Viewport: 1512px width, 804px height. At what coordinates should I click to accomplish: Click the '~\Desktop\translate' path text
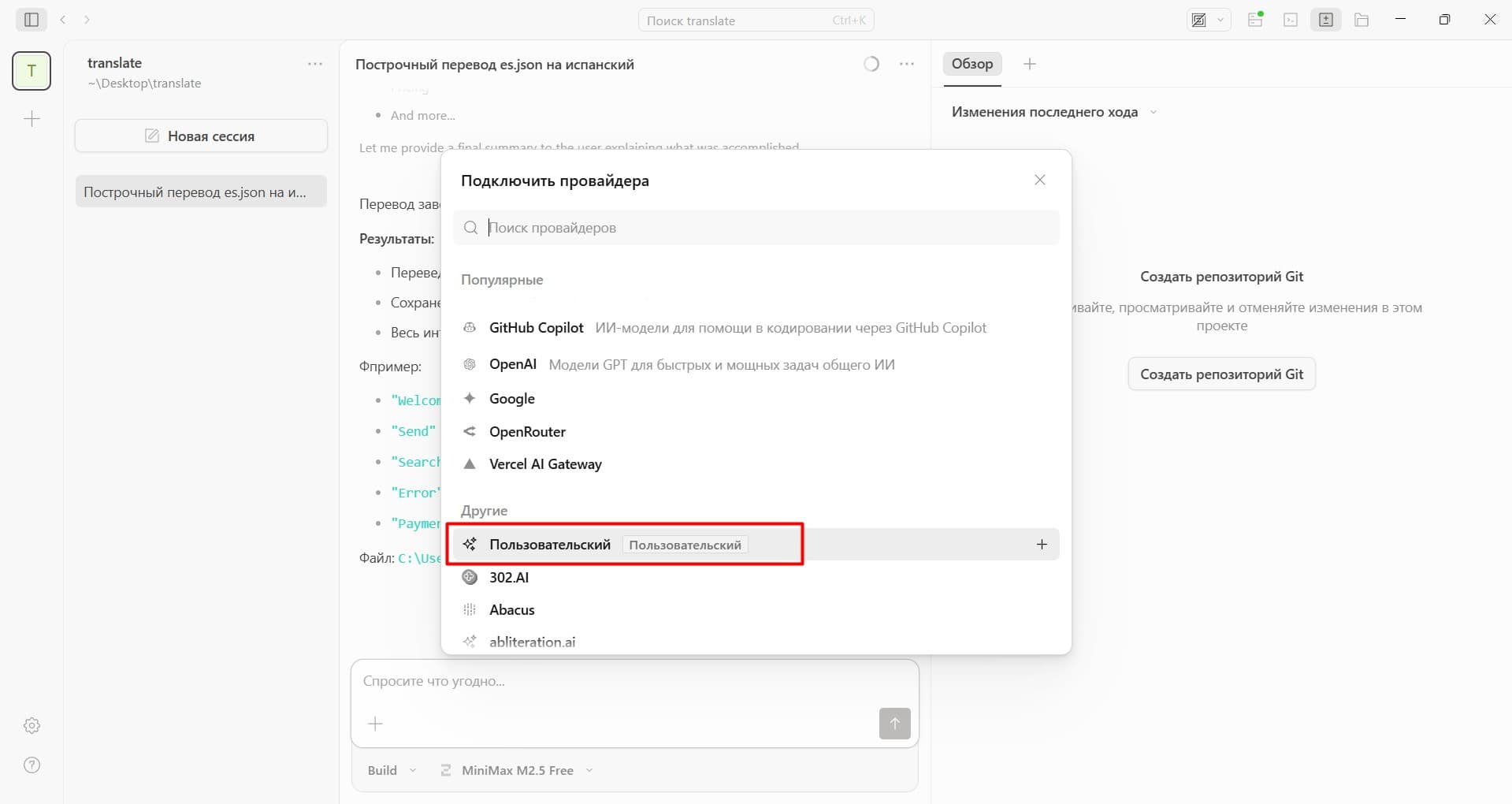coord(144,84)
